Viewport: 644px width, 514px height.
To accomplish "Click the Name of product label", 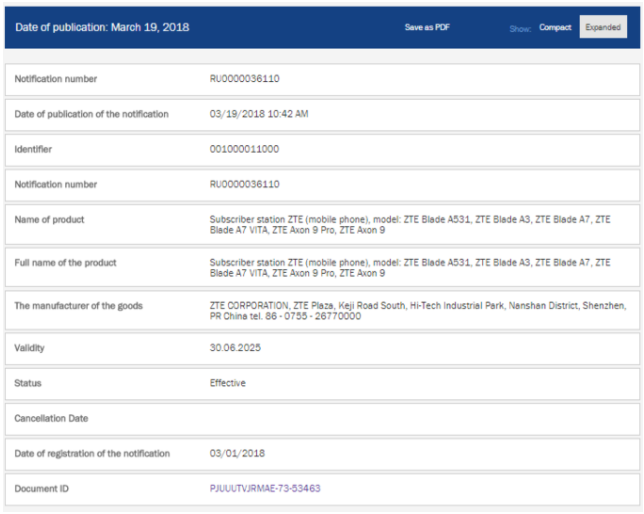I will [x=49, y=219].
